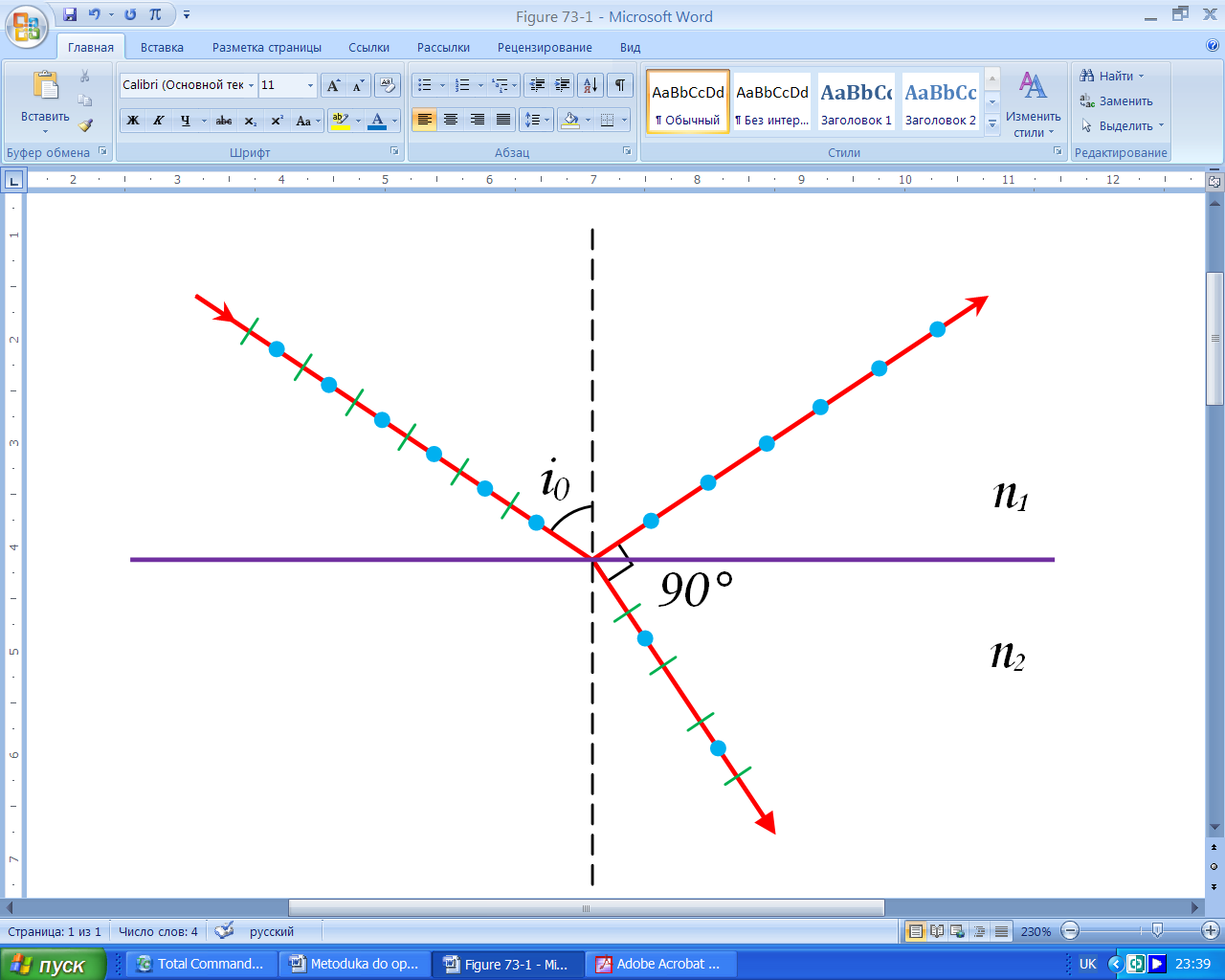Toggle underline Ч formatting

tap(185, 121)
